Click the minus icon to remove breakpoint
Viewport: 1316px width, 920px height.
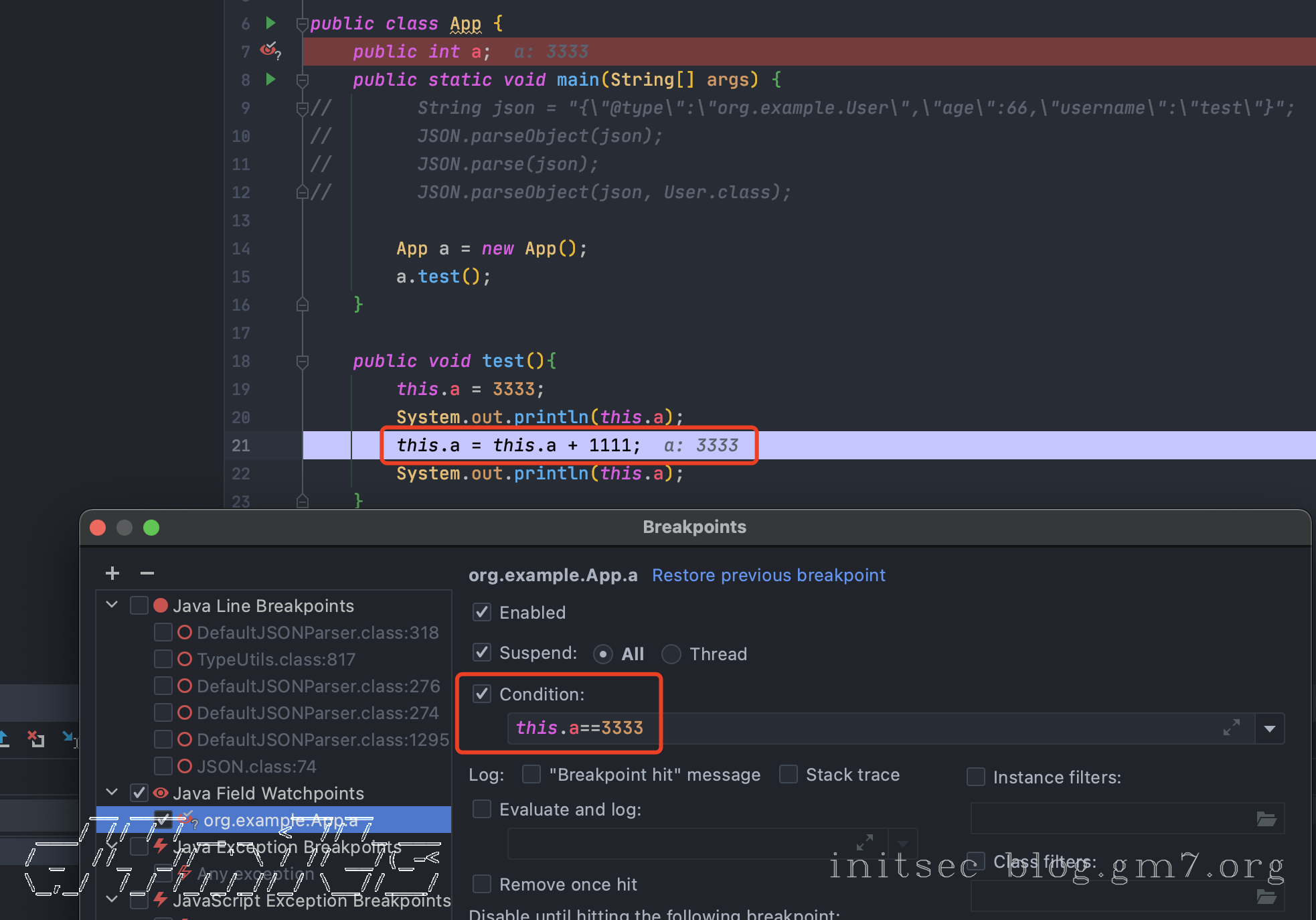(147, 573)
